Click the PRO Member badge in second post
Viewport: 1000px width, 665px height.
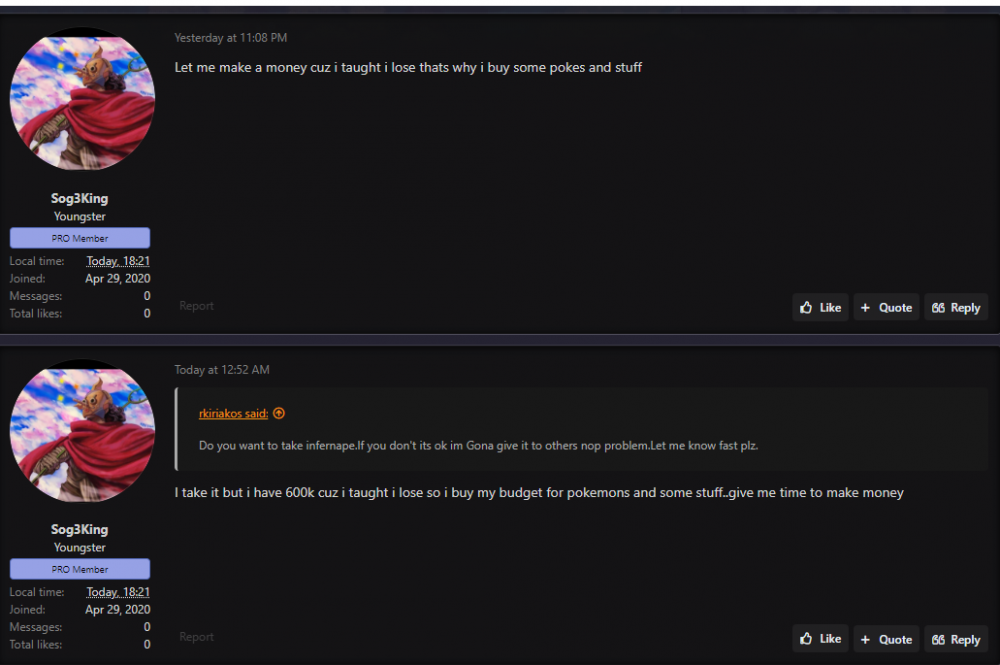pos(80,569)
